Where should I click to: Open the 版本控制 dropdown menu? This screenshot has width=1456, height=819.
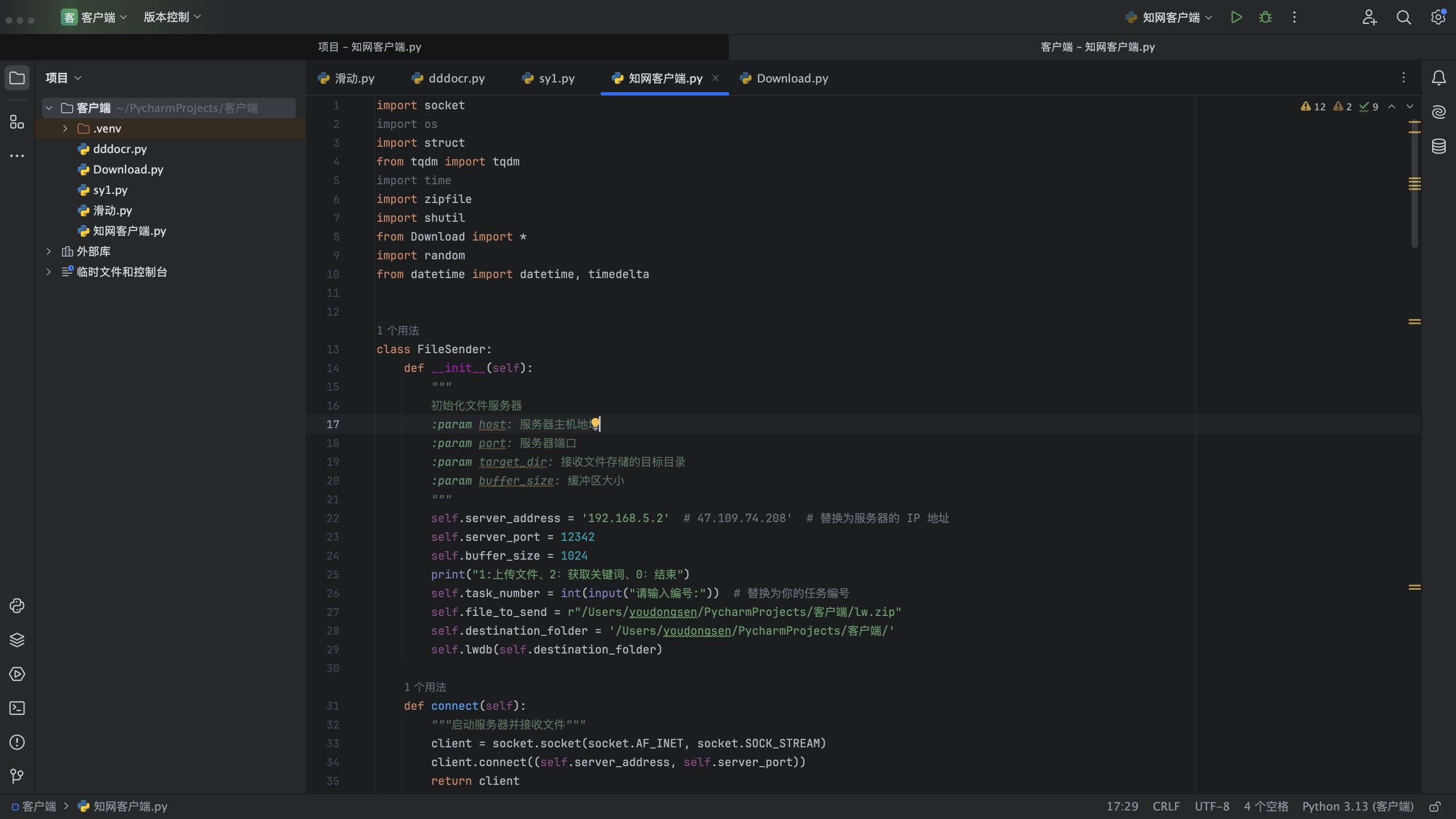pos(172,17)
